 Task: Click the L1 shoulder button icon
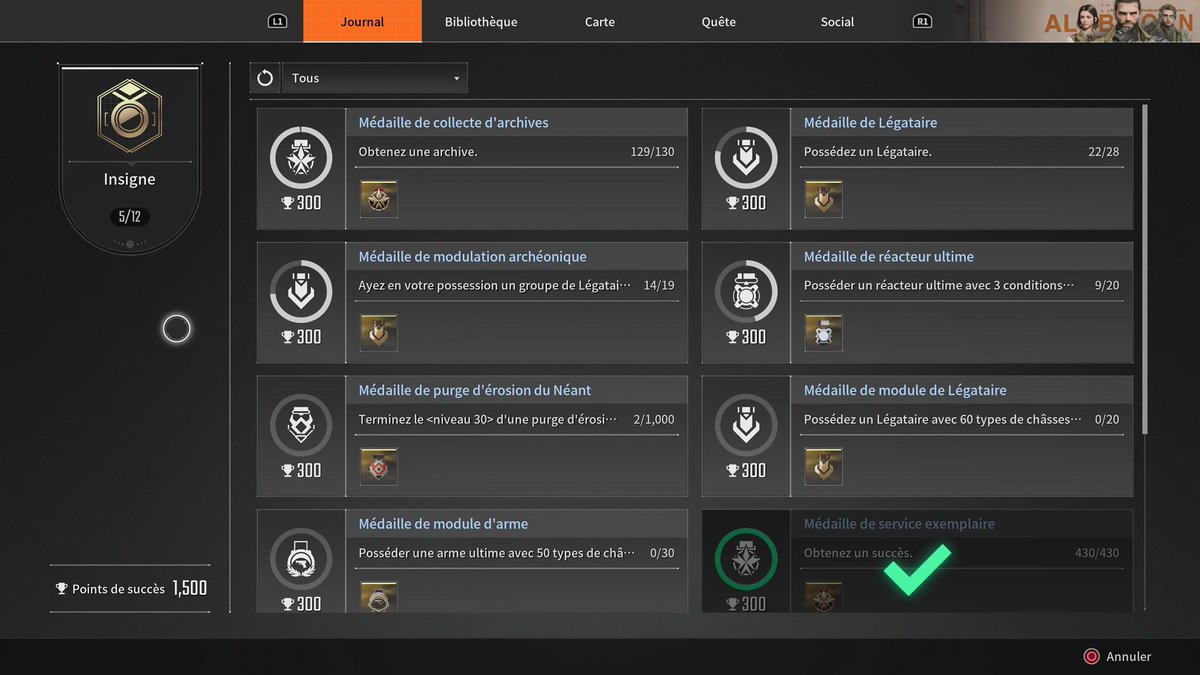coord(278,21)
